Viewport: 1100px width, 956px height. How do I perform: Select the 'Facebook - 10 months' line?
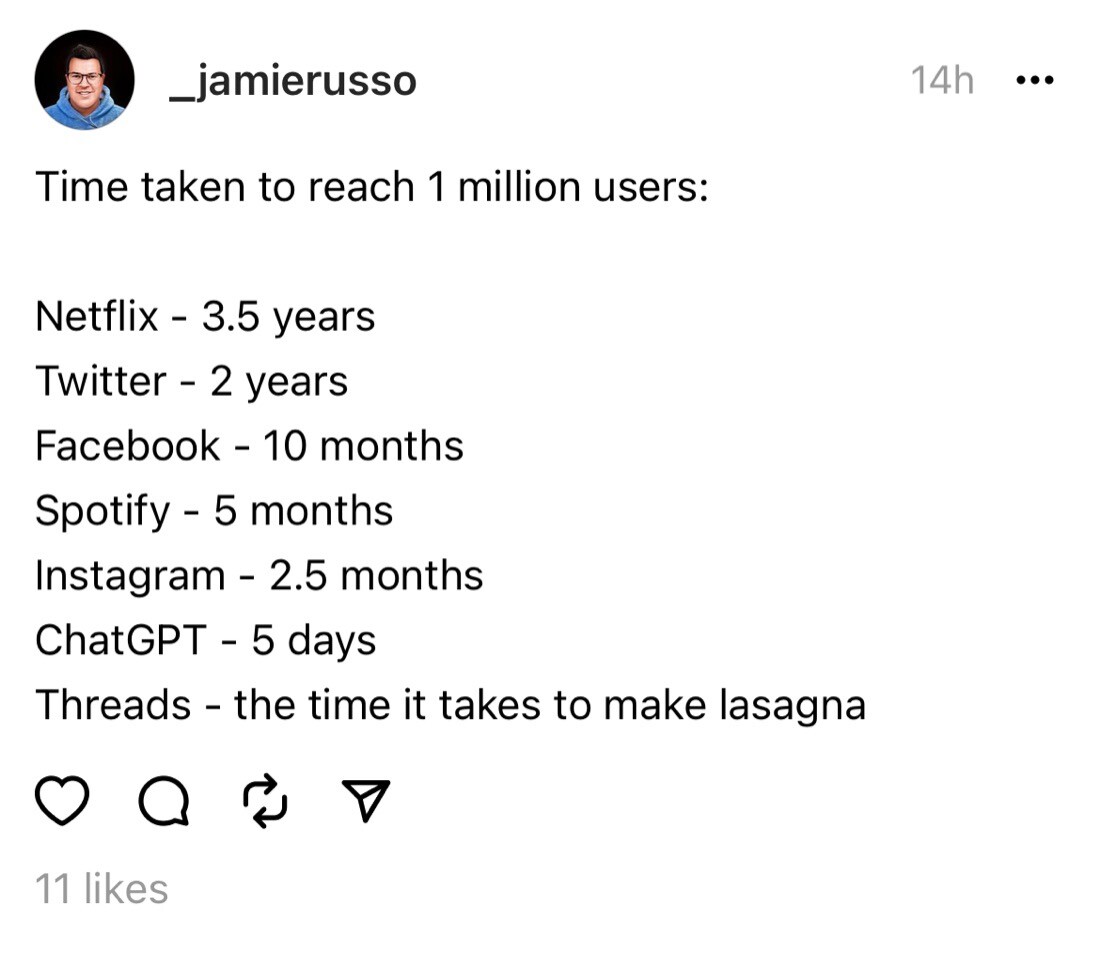click(249, 446)
